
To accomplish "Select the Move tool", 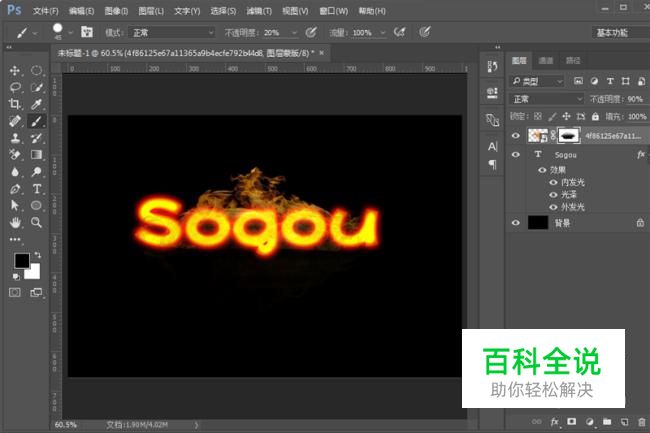I will pos(15,70).
